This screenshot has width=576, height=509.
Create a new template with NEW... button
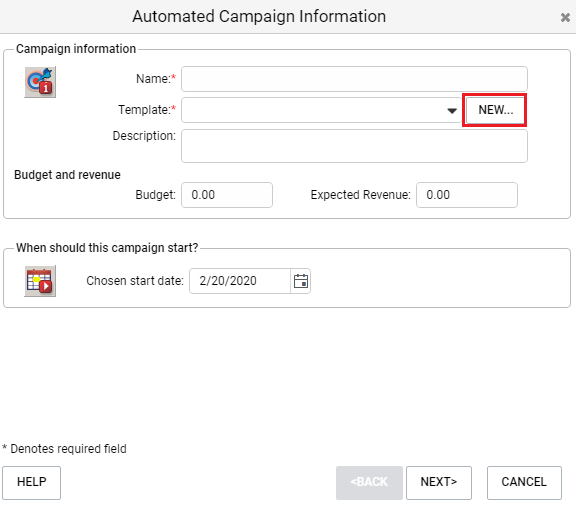495,110
